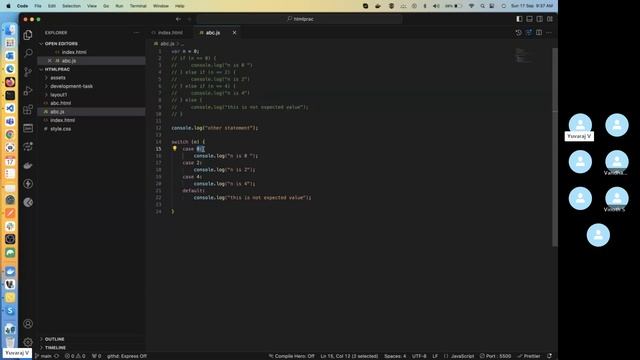Viewport: 640px width, 360px height.
Task: Open the Selection menu
Action: (x=71, y=6)
